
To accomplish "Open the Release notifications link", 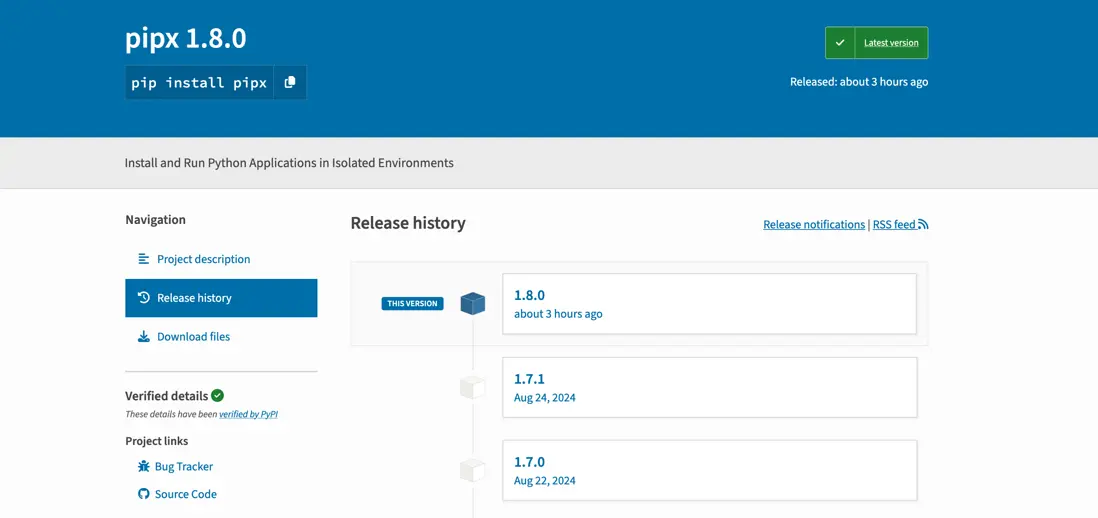I will pyautogui.click(x=814, y=225).
